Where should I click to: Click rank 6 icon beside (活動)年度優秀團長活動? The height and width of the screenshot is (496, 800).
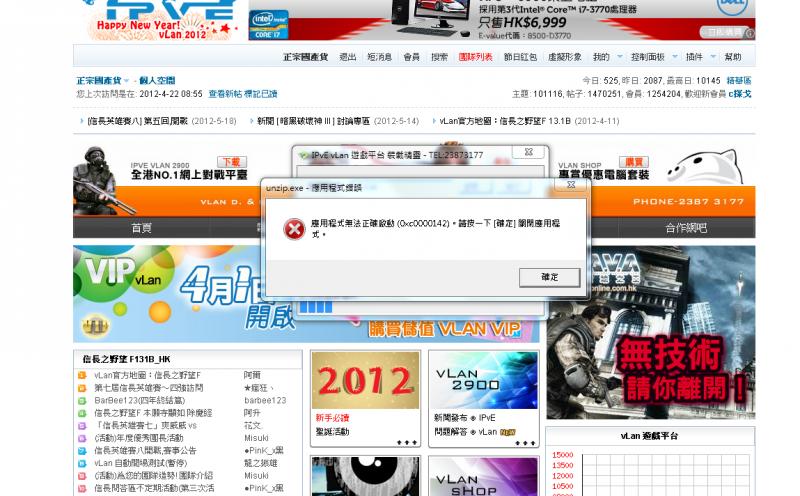pos(82,438)
